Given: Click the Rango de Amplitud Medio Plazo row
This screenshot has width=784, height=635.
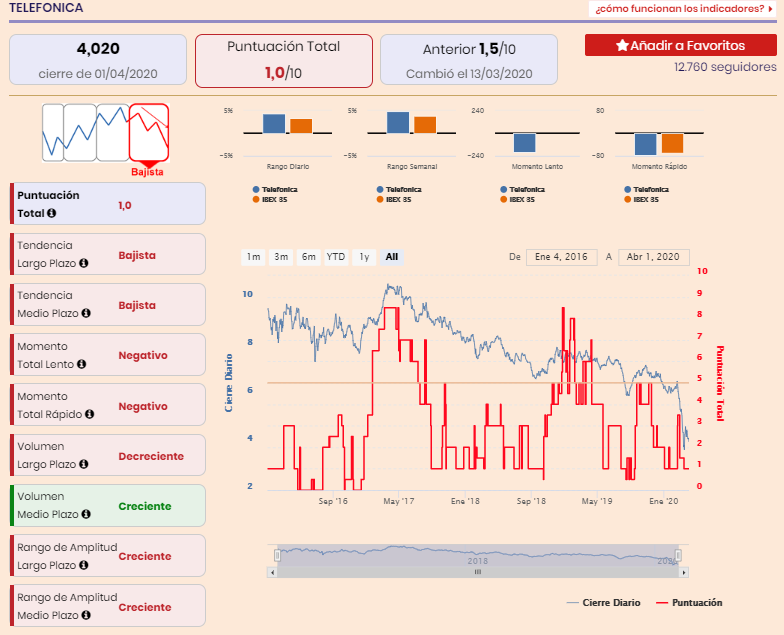Looking at the screenshot, I should (108, 606).
